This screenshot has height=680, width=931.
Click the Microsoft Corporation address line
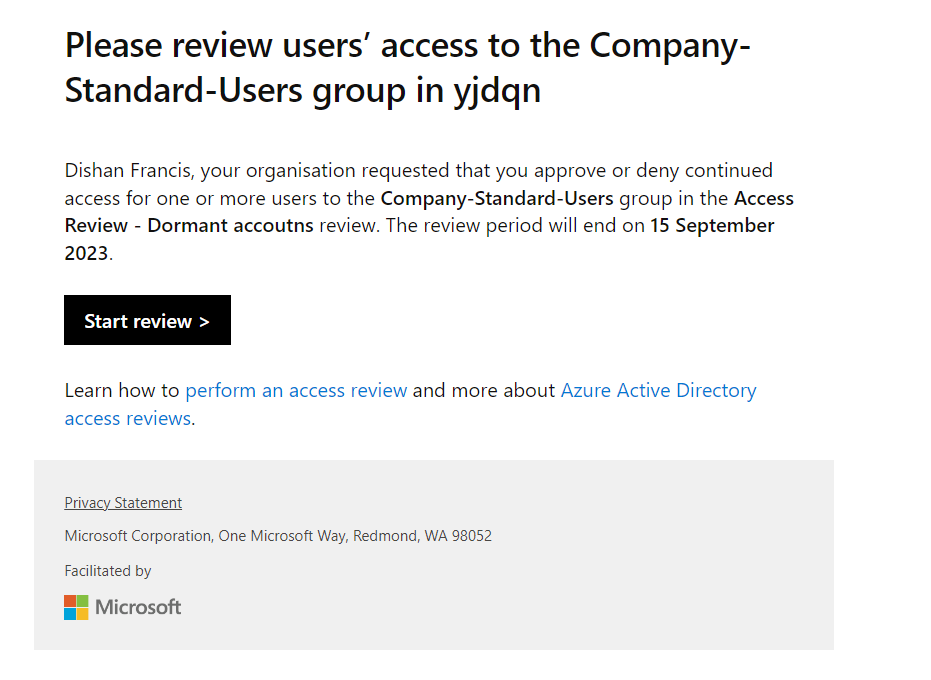[x=278, y=536]
